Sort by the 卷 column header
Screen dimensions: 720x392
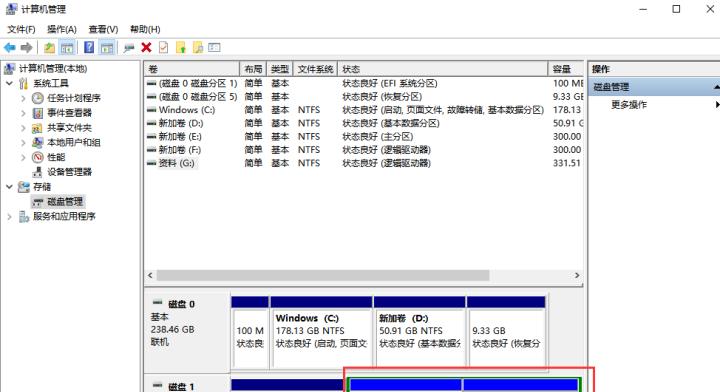point(192,69)
